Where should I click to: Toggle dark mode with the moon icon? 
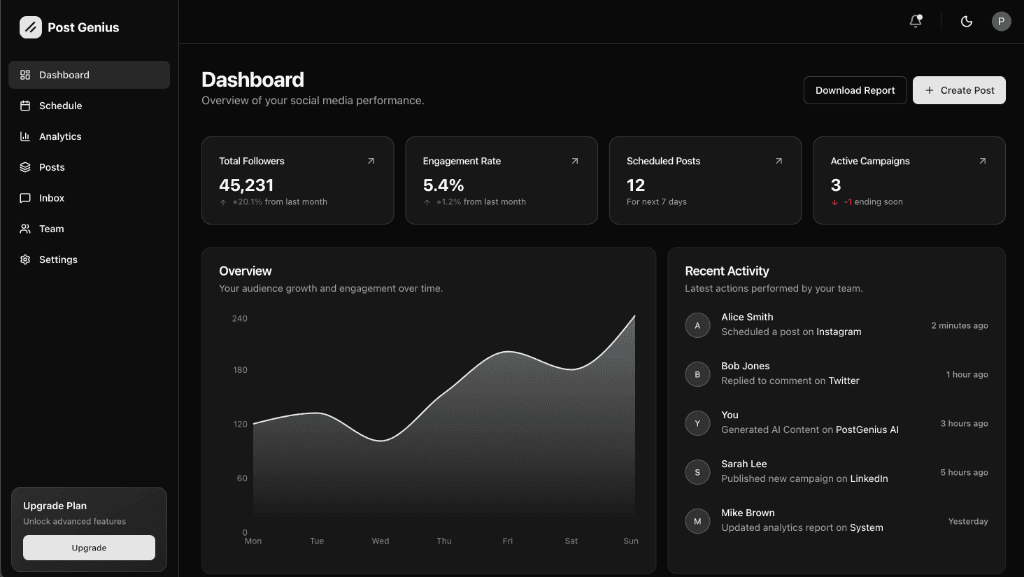(x=965, y=20)
